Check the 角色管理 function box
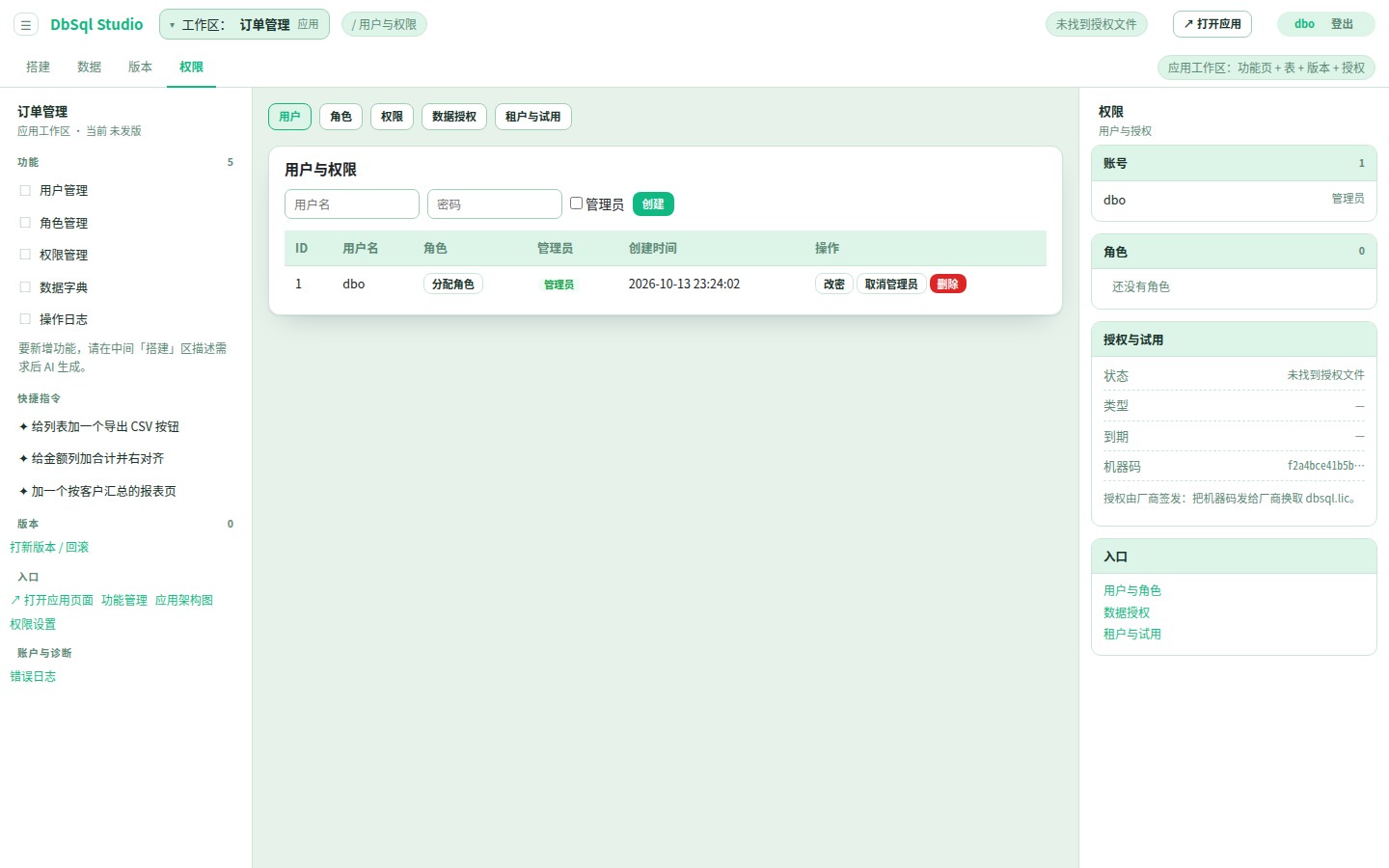 (25, 223)
